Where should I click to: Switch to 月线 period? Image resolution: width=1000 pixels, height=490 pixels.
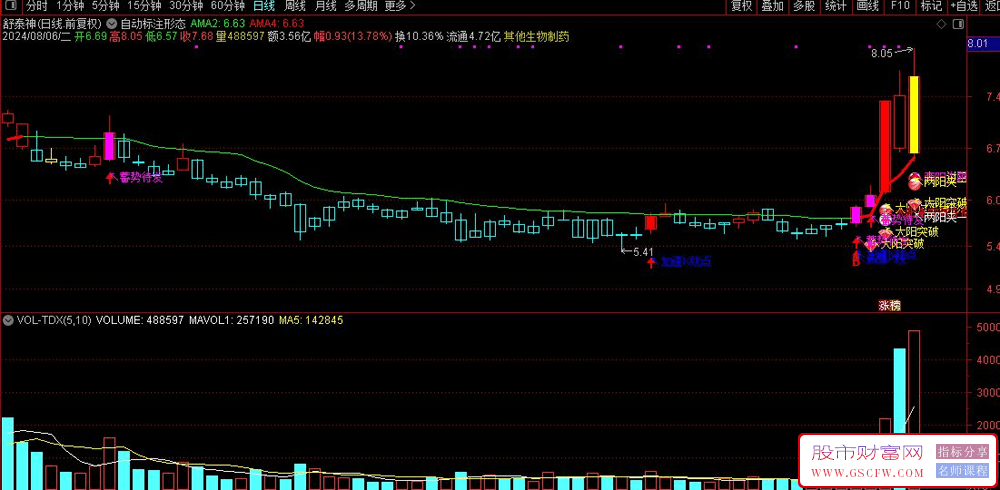pos(325,6)
